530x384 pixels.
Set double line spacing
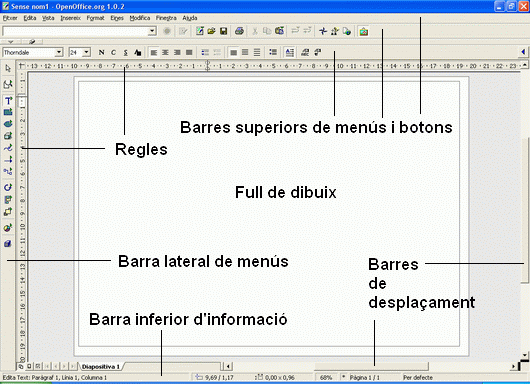(257, 52)
